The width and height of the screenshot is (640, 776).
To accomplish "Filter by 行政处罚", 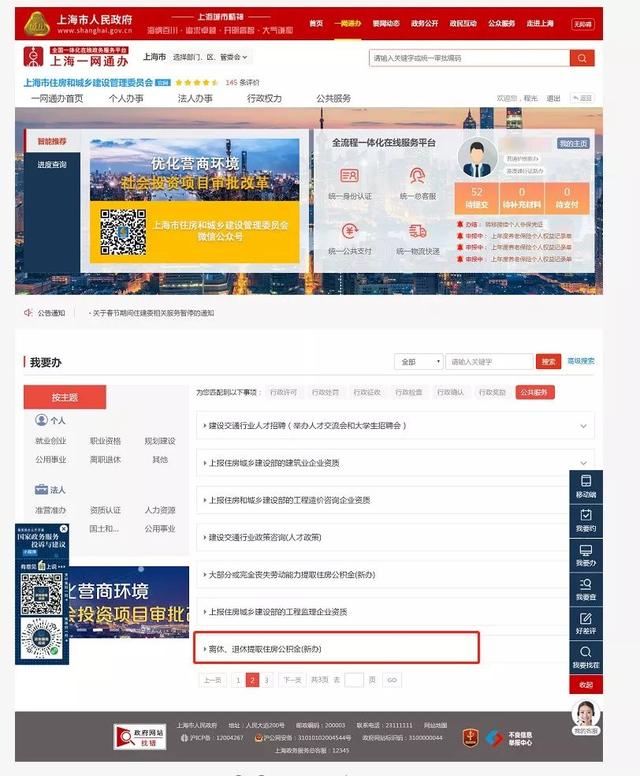I will [x=325, y=392].
